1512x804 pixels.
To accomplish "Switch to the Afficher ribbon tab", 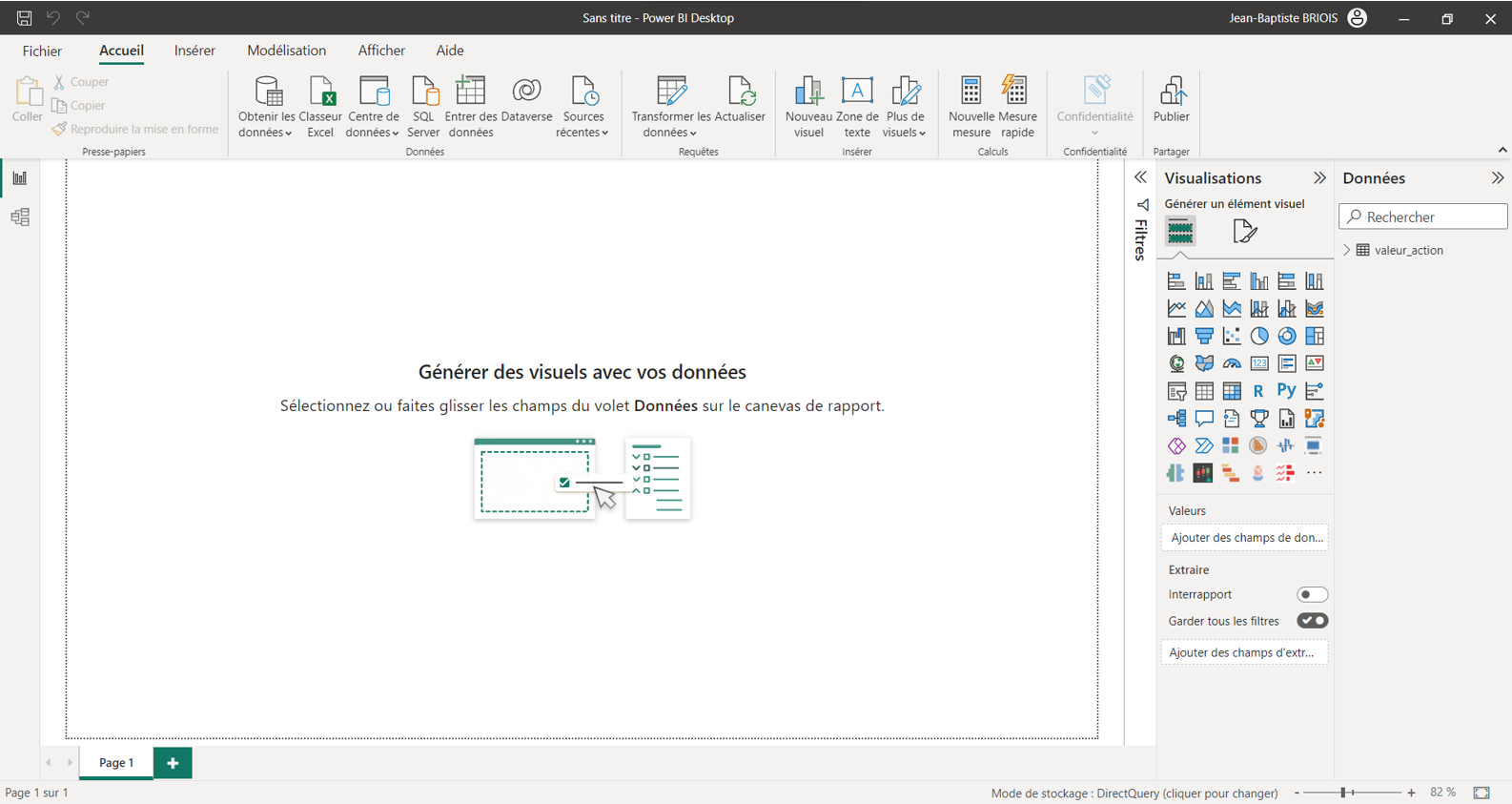I will [x=381, y=51].
